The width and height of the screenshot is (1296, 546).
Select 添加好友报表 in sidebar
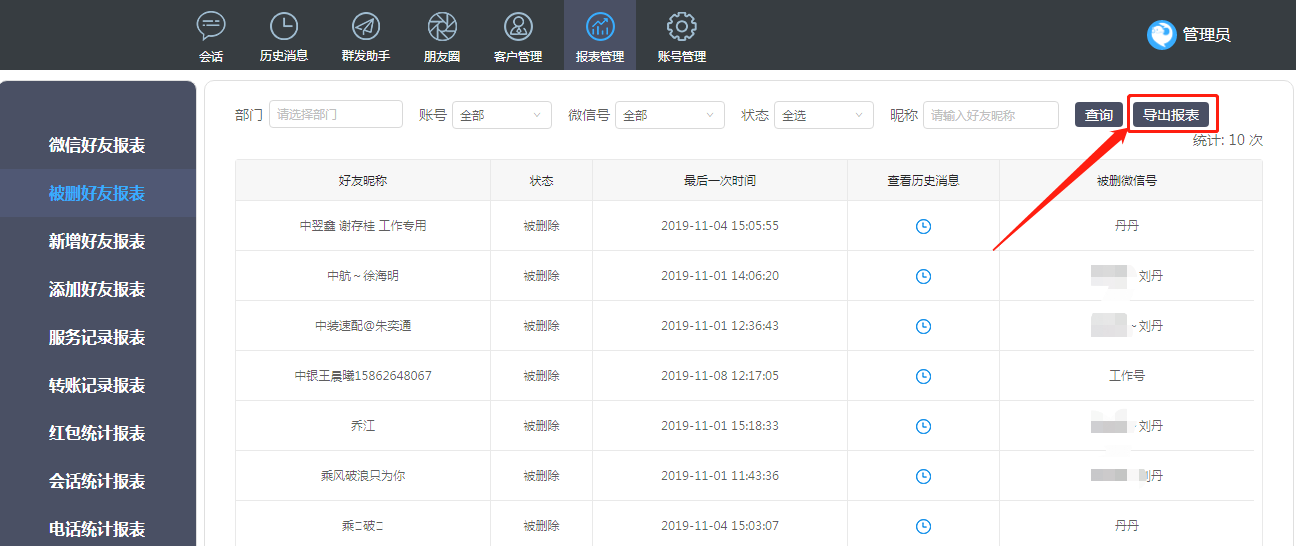coord(97,289)
